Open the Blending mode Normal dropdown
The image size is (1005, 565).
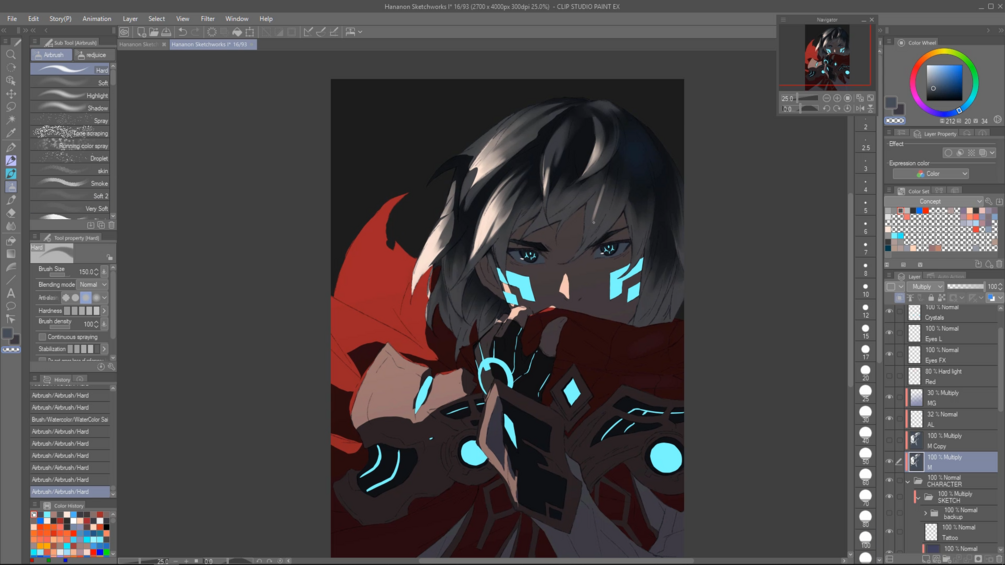[x=92, y=284]
